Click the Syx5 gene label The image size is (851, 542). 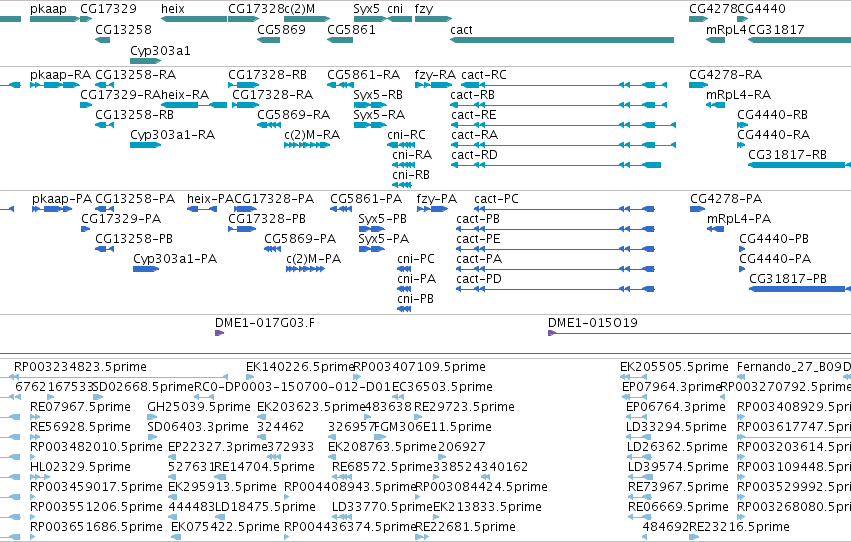[366, 9]
